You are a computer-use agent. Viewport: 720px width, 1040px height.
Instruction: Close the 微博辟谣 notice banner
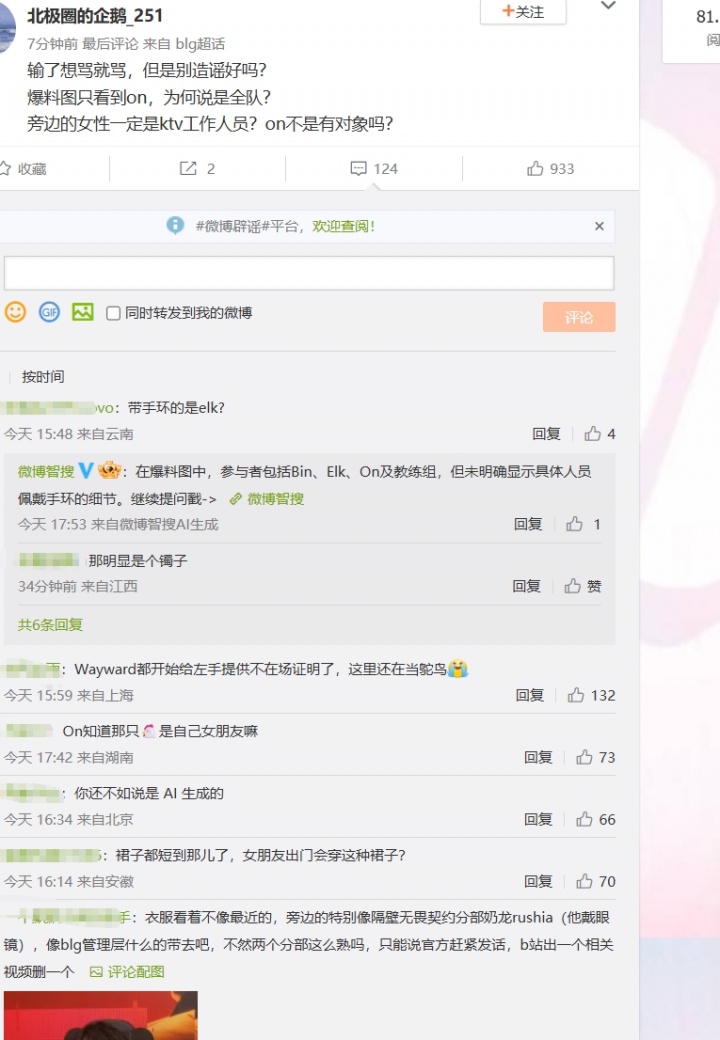[x=599, y=226]
